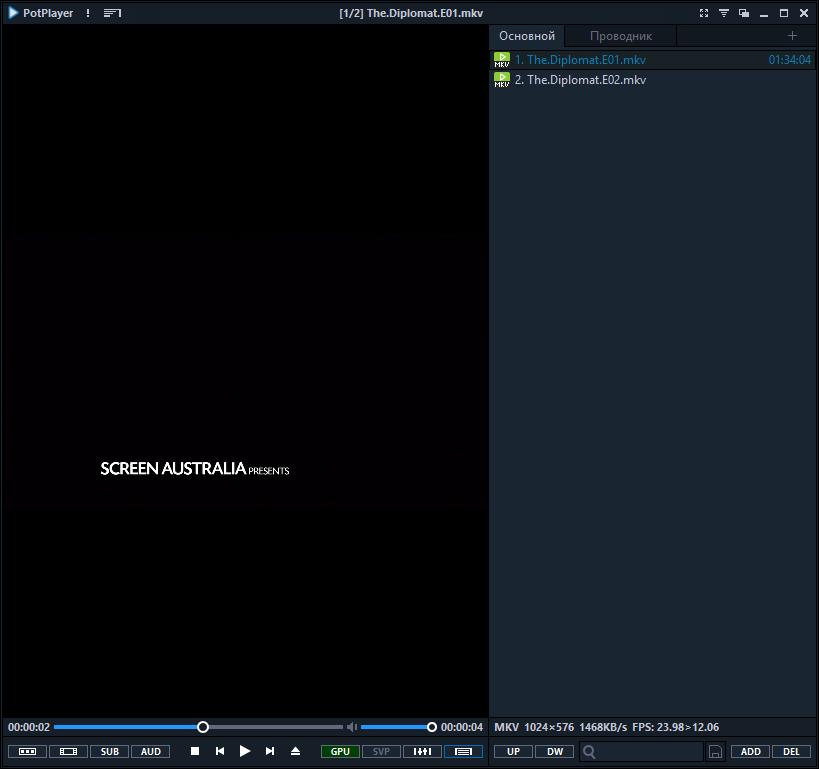
Task: Stop video playback
Action: point(195,751)
